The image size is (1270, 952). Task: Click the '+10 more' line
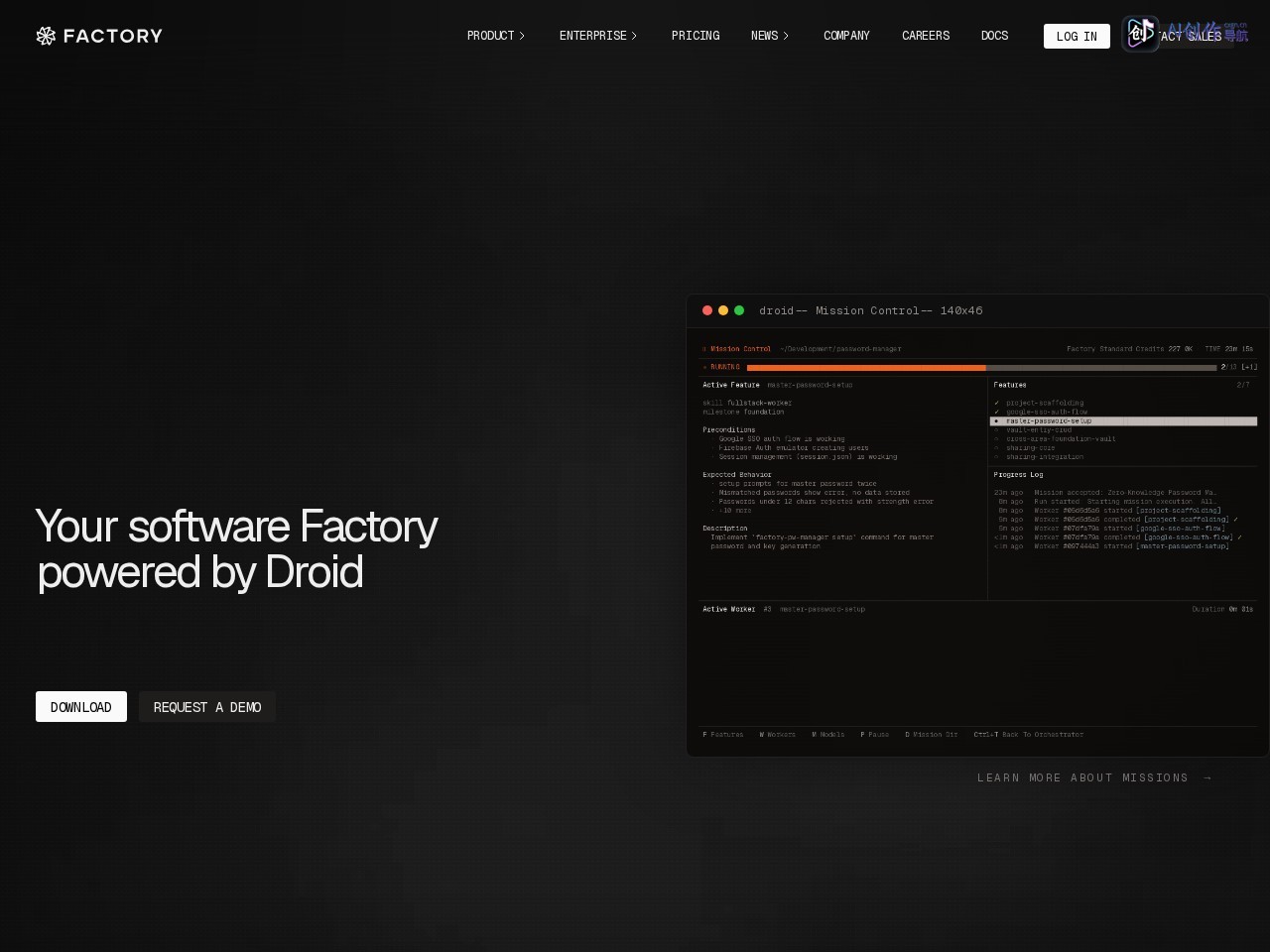(735, 511)
